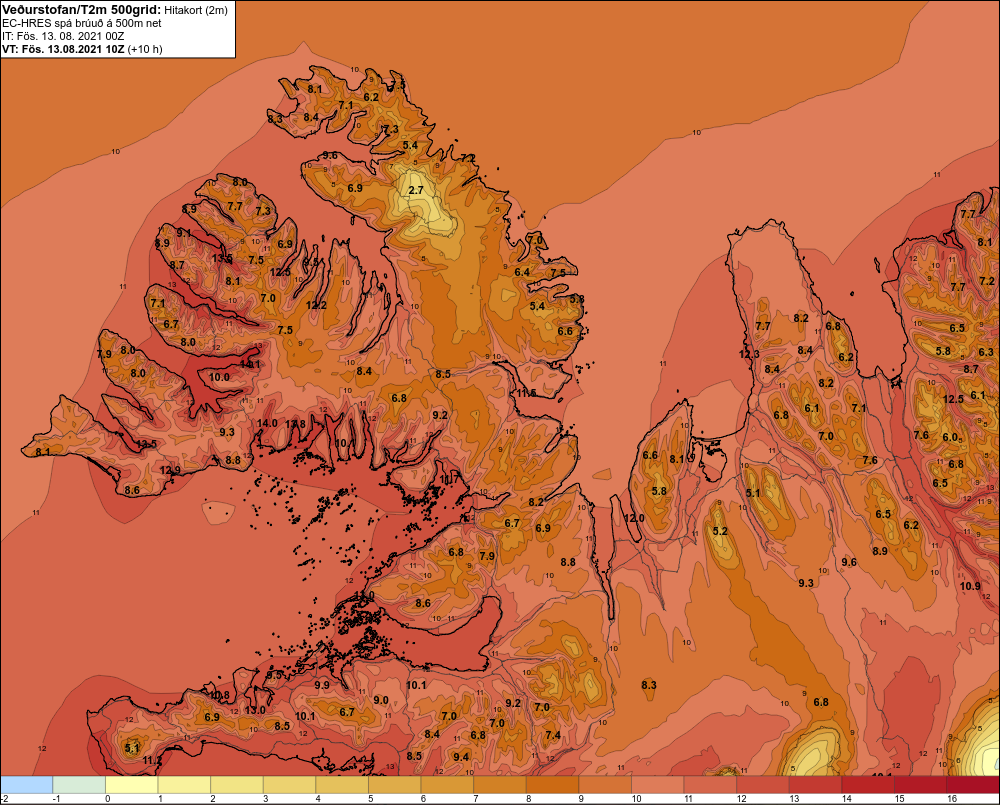The width and height of the screenshot is (1000, 805).
Task: Click the 10.8 temperature label
Action: 219,695
